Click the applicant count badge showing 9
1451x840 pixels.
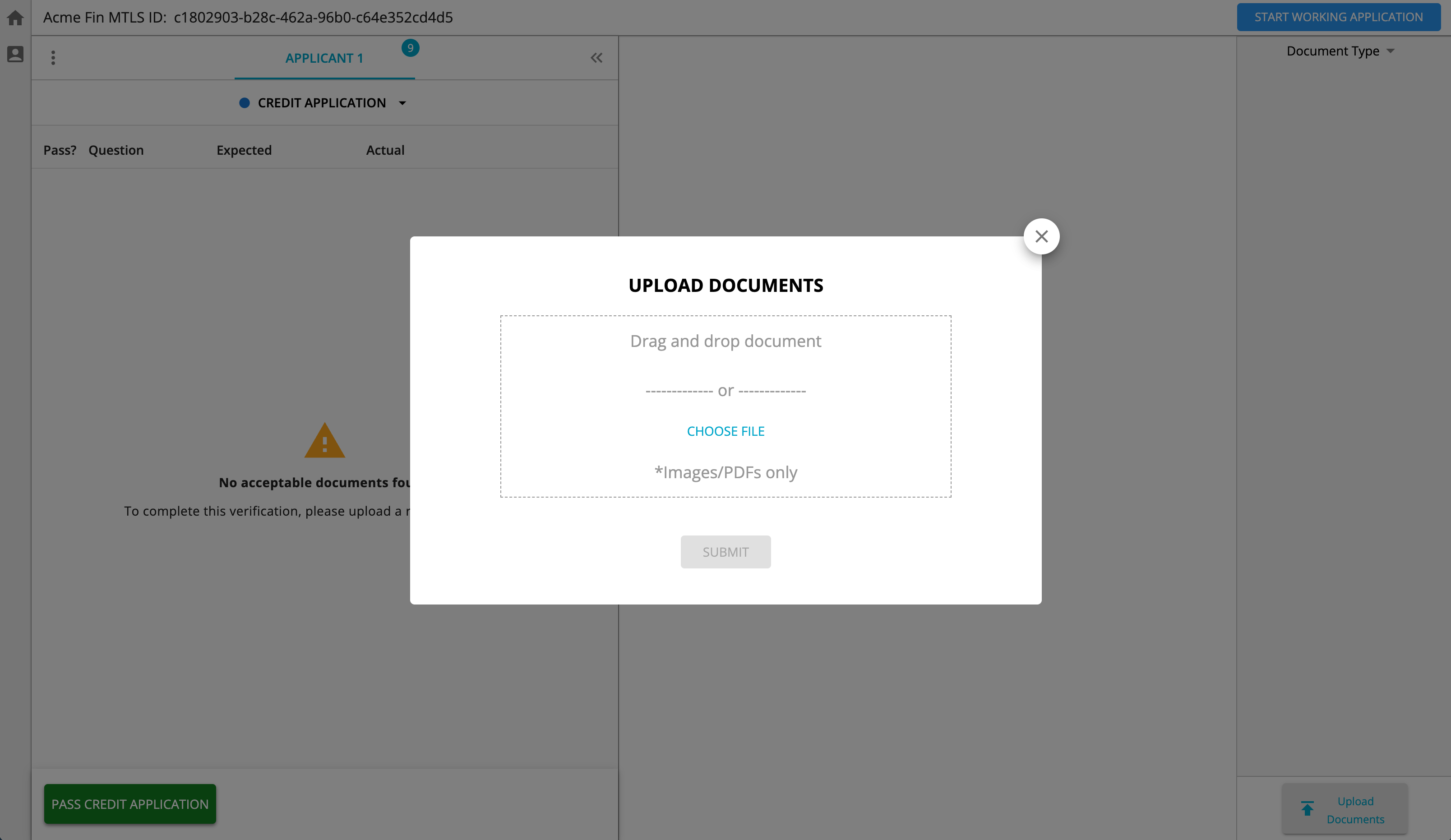coord(410,48)
